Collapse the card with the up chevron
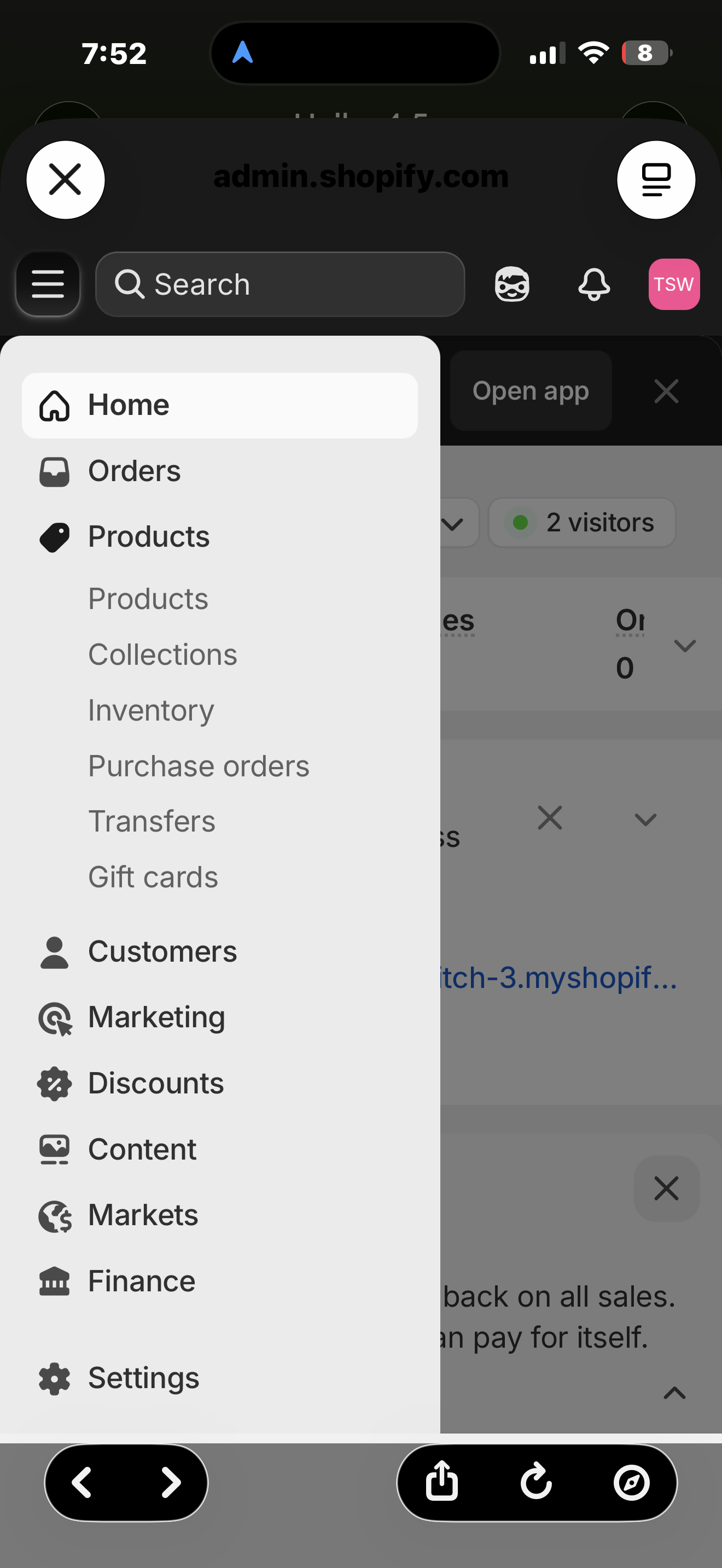722x1568 pixels. pyautogui.click(x=674, y=1393)
